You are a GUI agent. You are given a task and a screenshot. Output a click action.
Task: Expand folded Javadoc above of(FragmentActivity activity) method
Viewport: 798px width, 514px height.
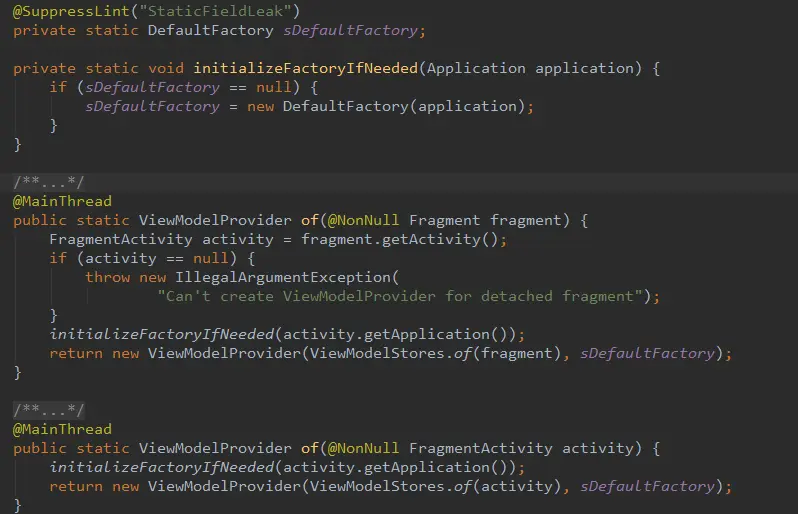(x=49, y=410)
